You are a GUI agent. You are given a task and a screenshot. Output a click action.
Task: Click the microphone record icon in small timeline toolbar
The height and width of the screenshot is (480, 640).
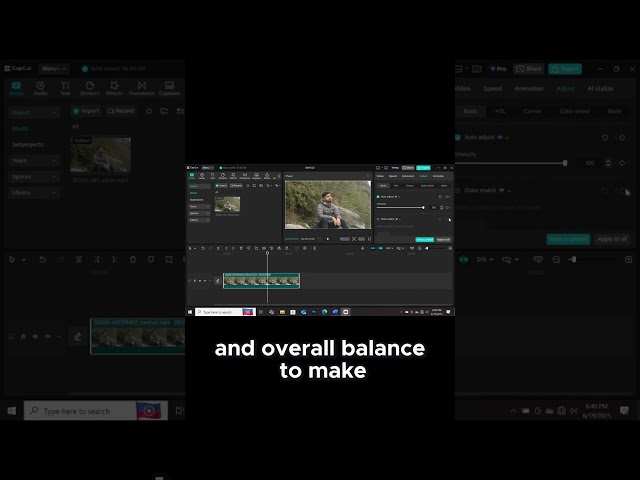point(362,248)
